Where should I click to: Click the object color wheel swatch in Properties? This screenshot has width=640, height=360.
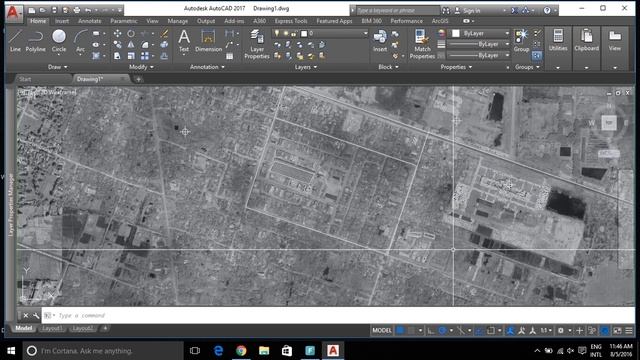[x=442, y=33]
